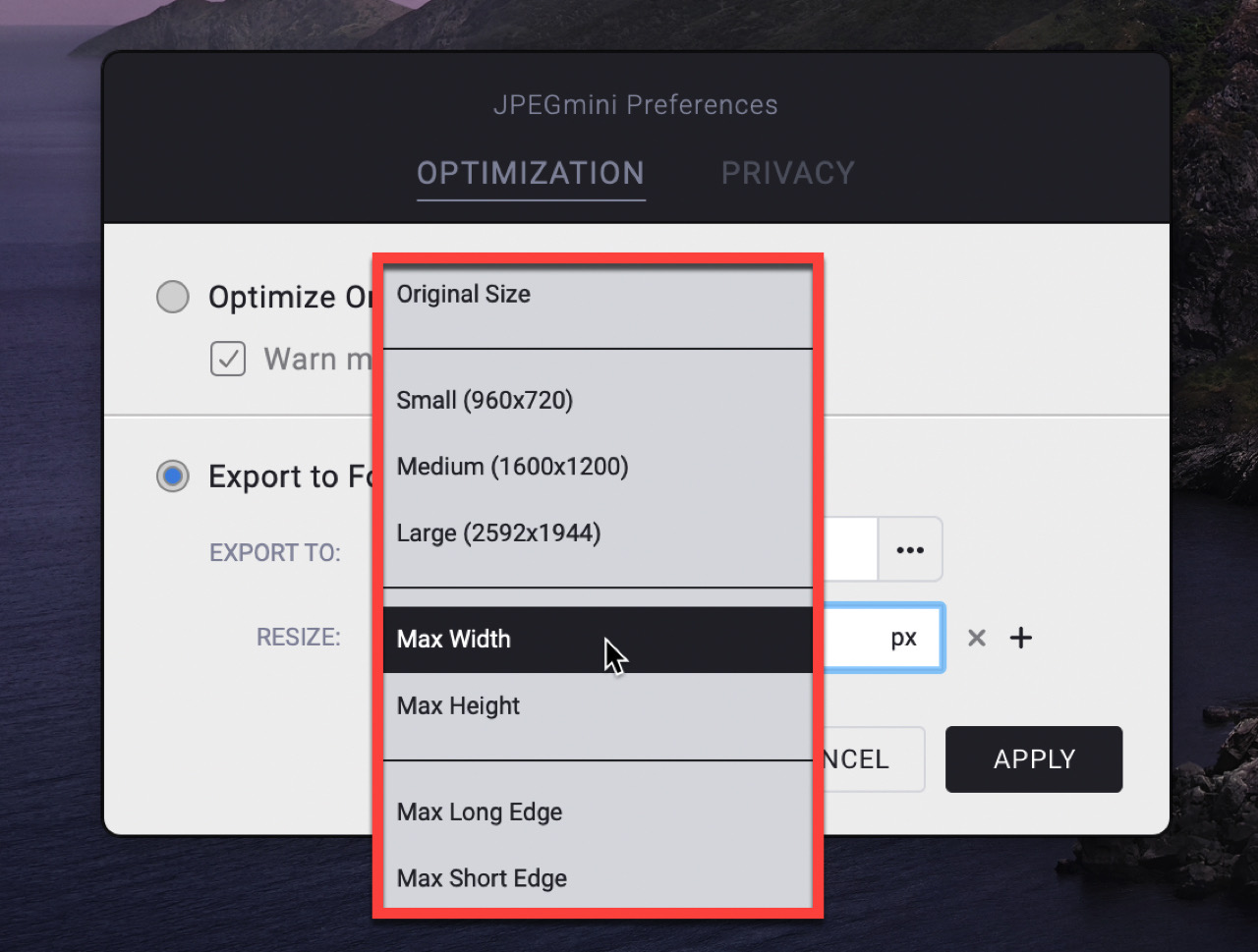Image resolution: width=1258 pixels, height=952 pixels.
Task: Toggle the Warn me checkbox
Action: 228,359
